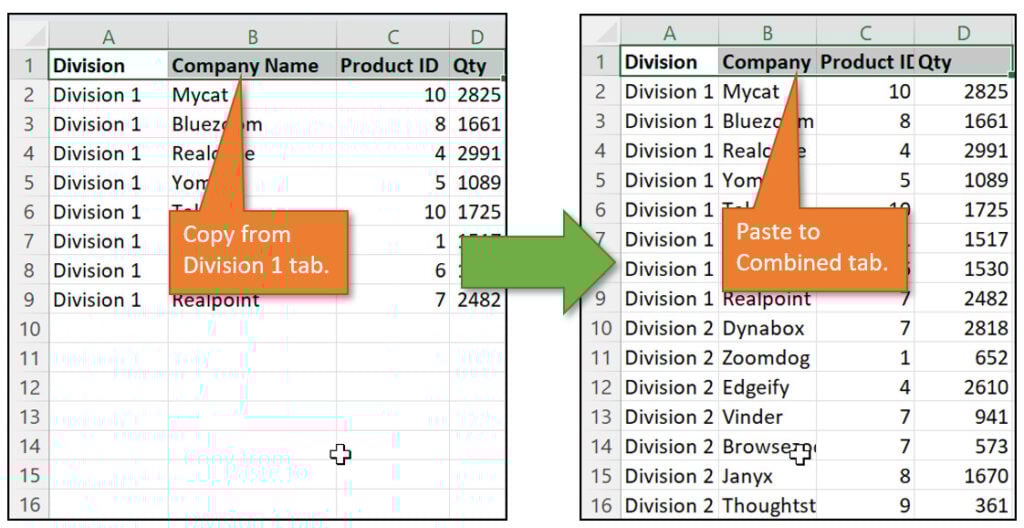Click the select-all corner in left spreadsheet

[29, 37]
